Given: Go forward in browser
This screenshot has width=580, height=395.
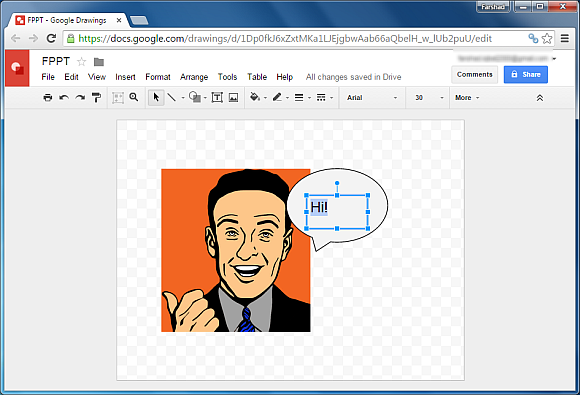Looking at the screenshot, I should (x=33, y=38).
